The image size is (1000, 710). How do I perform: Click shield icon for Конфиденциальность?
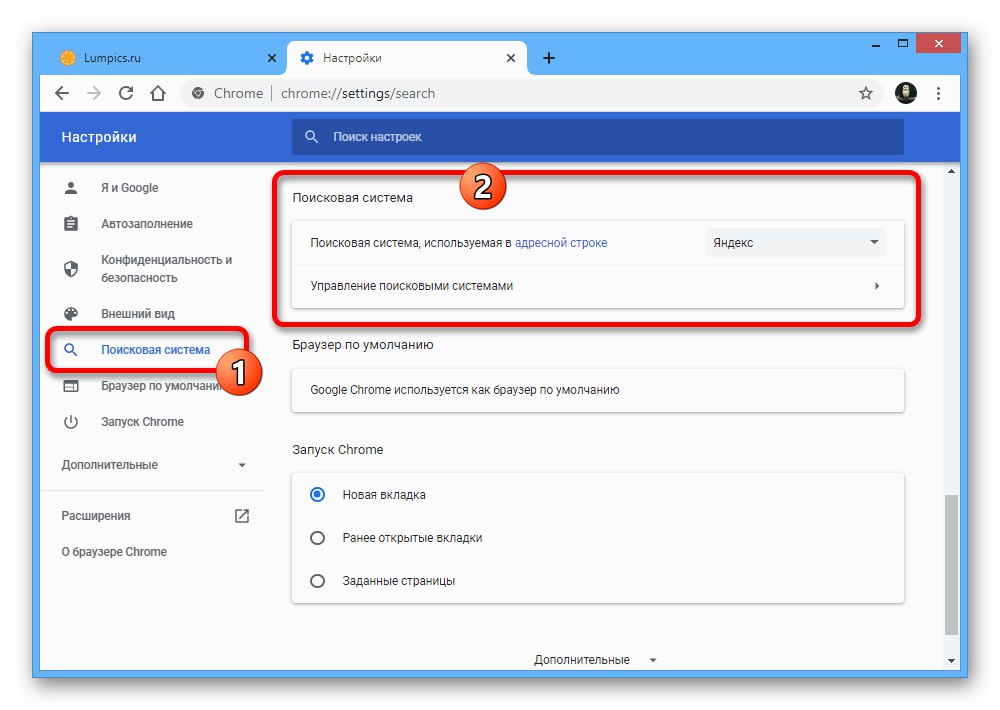pyautogui.click(x=71, y=269)
